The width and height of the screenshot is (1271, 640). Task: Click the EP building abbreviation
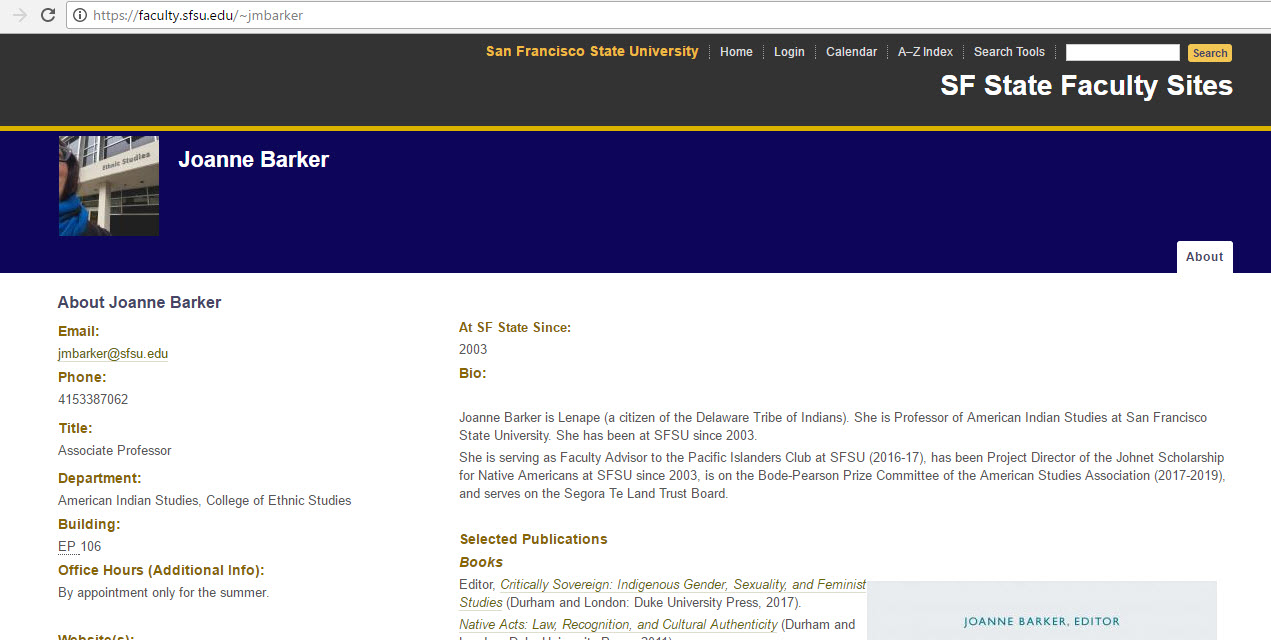pyautogui.click(x=67, y=547)
